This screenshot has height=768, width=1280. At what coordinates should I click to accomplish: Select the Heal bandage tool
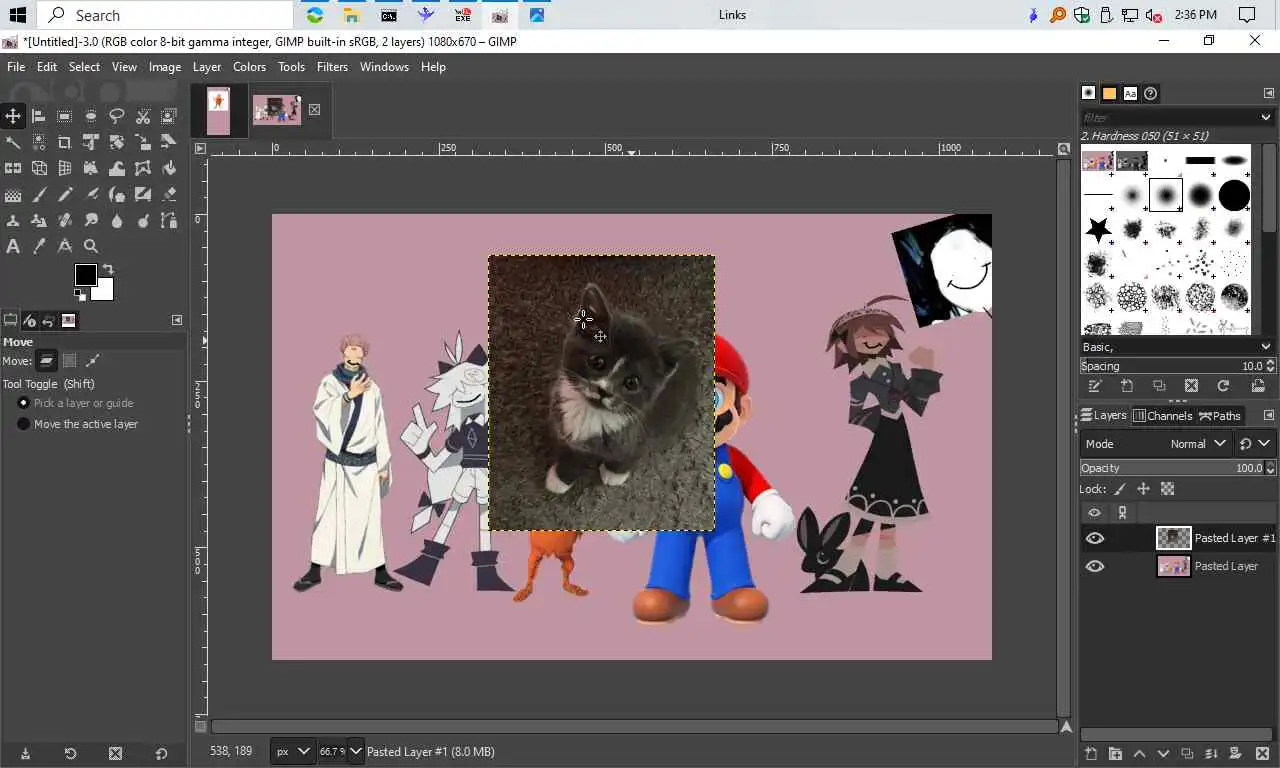65,220
